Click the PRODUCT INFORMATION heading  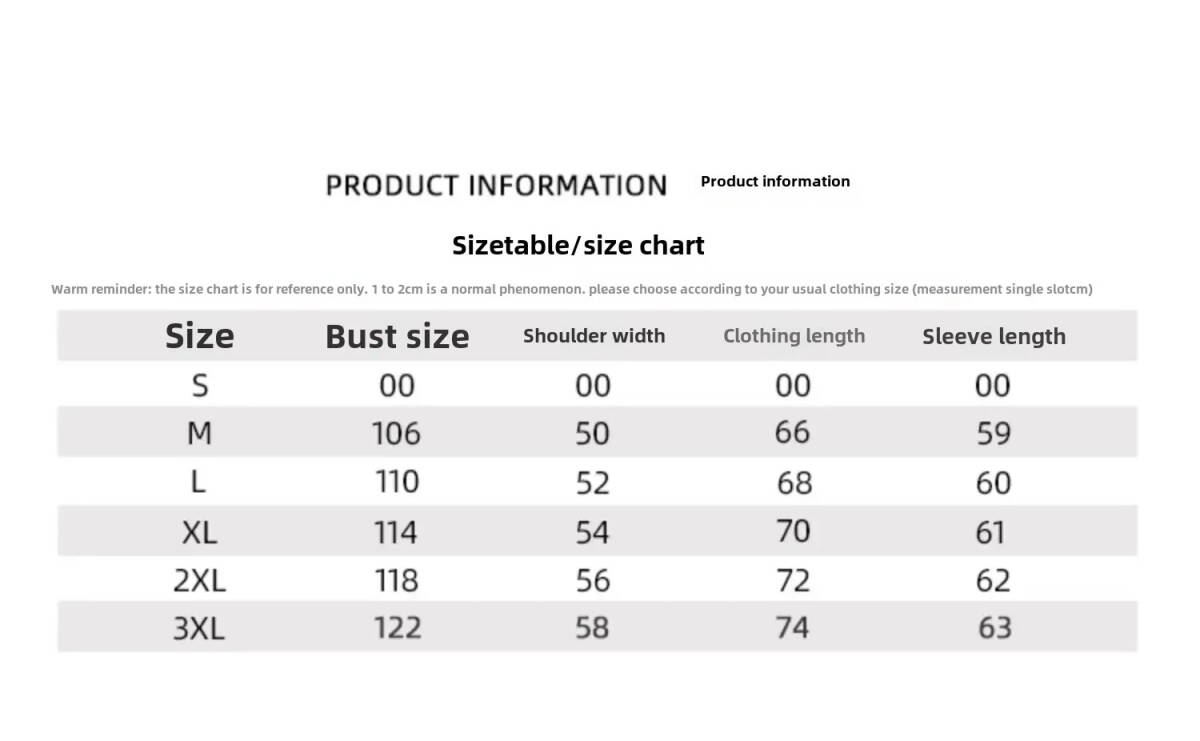click(496, 185)
